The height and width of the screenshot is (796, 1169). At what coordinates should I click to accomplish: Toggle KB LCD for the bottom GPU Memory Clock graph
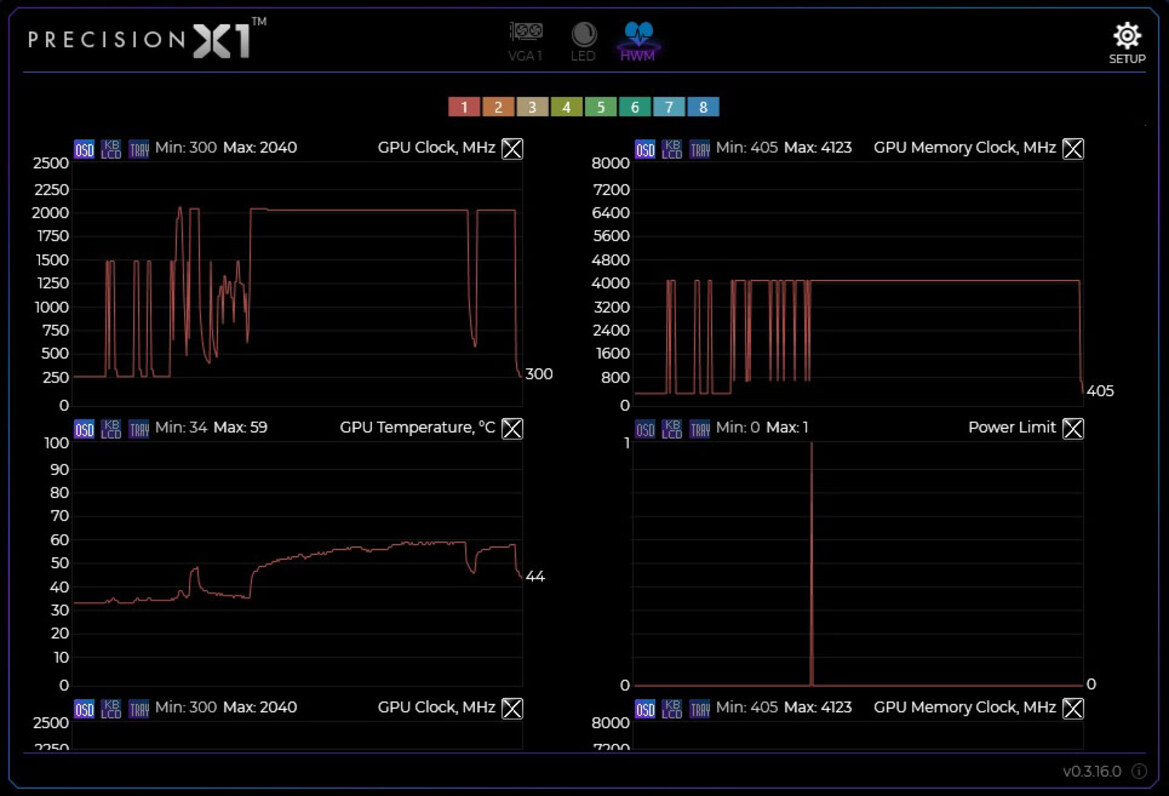coord(672,708)
